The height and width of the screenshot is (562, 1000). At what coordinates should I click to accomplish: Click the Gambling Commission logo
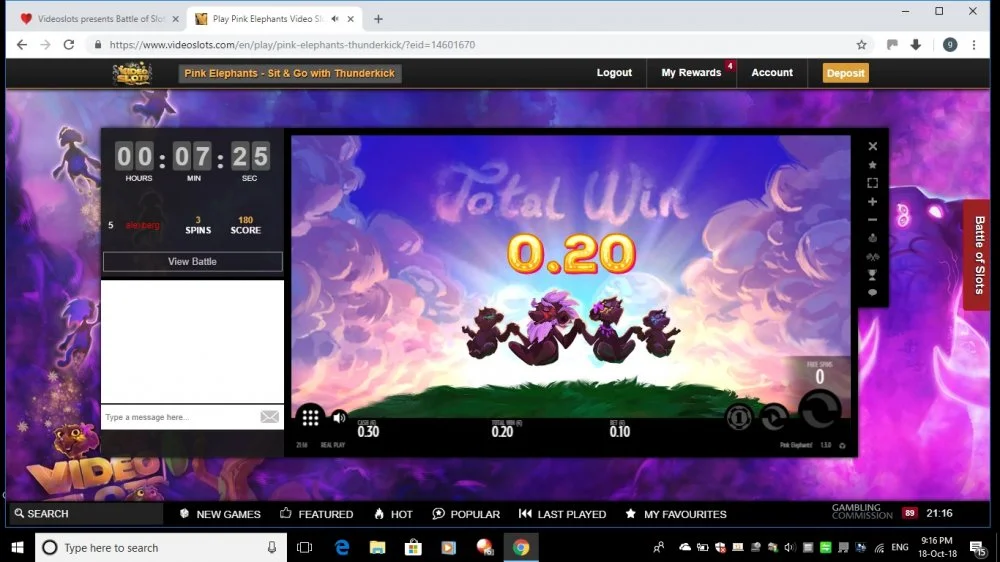pyautogui.click(x=862, y=512)
